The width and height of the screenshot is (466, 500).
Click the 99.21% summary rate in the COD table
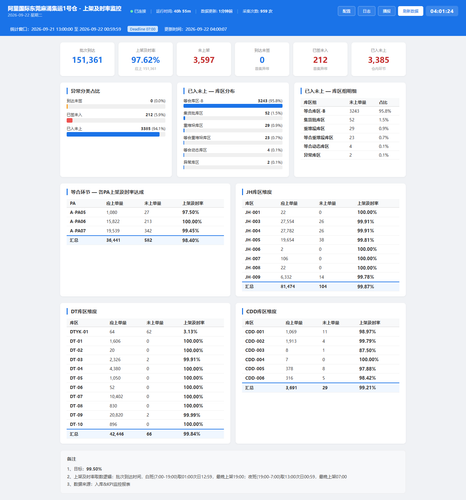point(367,388)
